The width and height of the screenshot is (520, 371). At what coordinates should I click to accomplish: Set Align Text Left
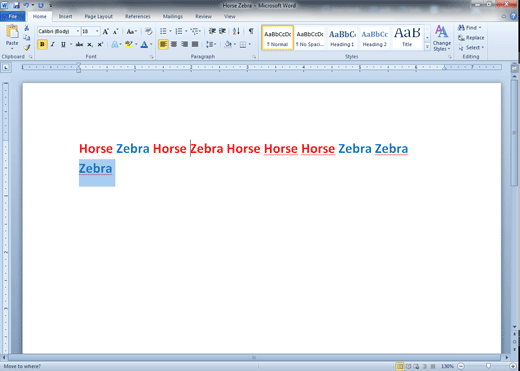163,44
